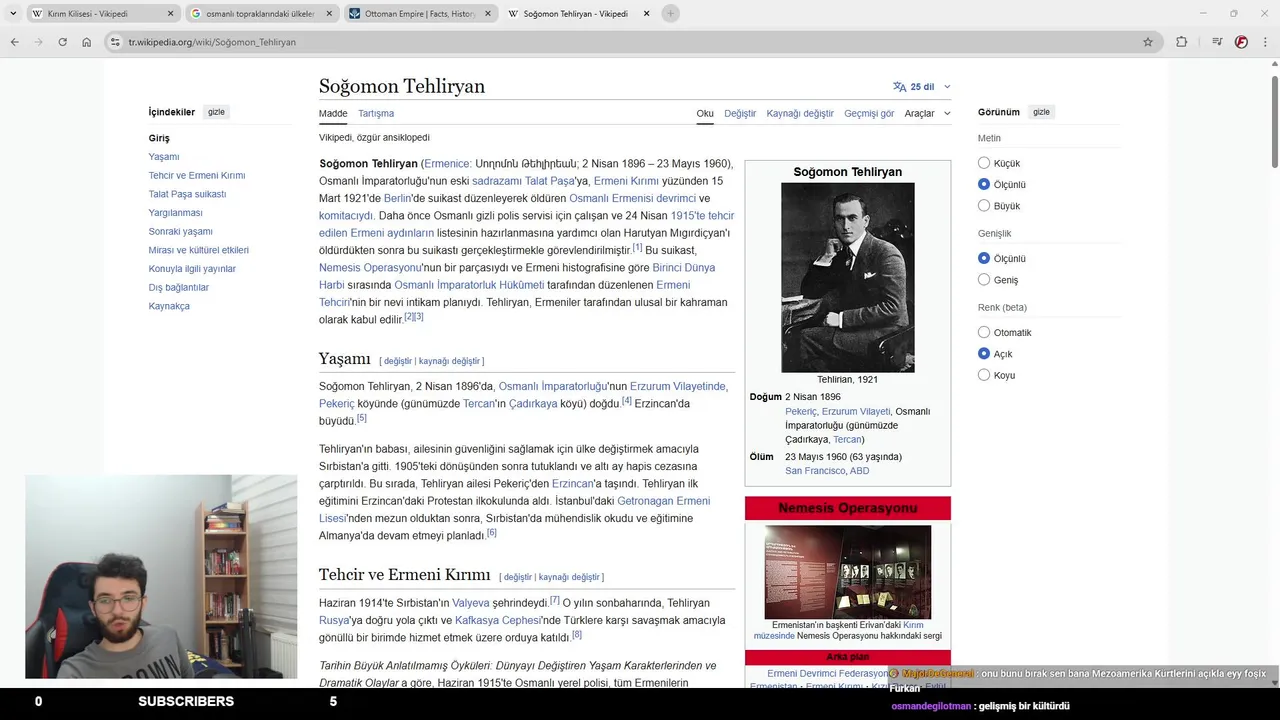Open Kafkasya Cephesi link
Viewport: 1280px width, 720px height.
pos(498,620)
